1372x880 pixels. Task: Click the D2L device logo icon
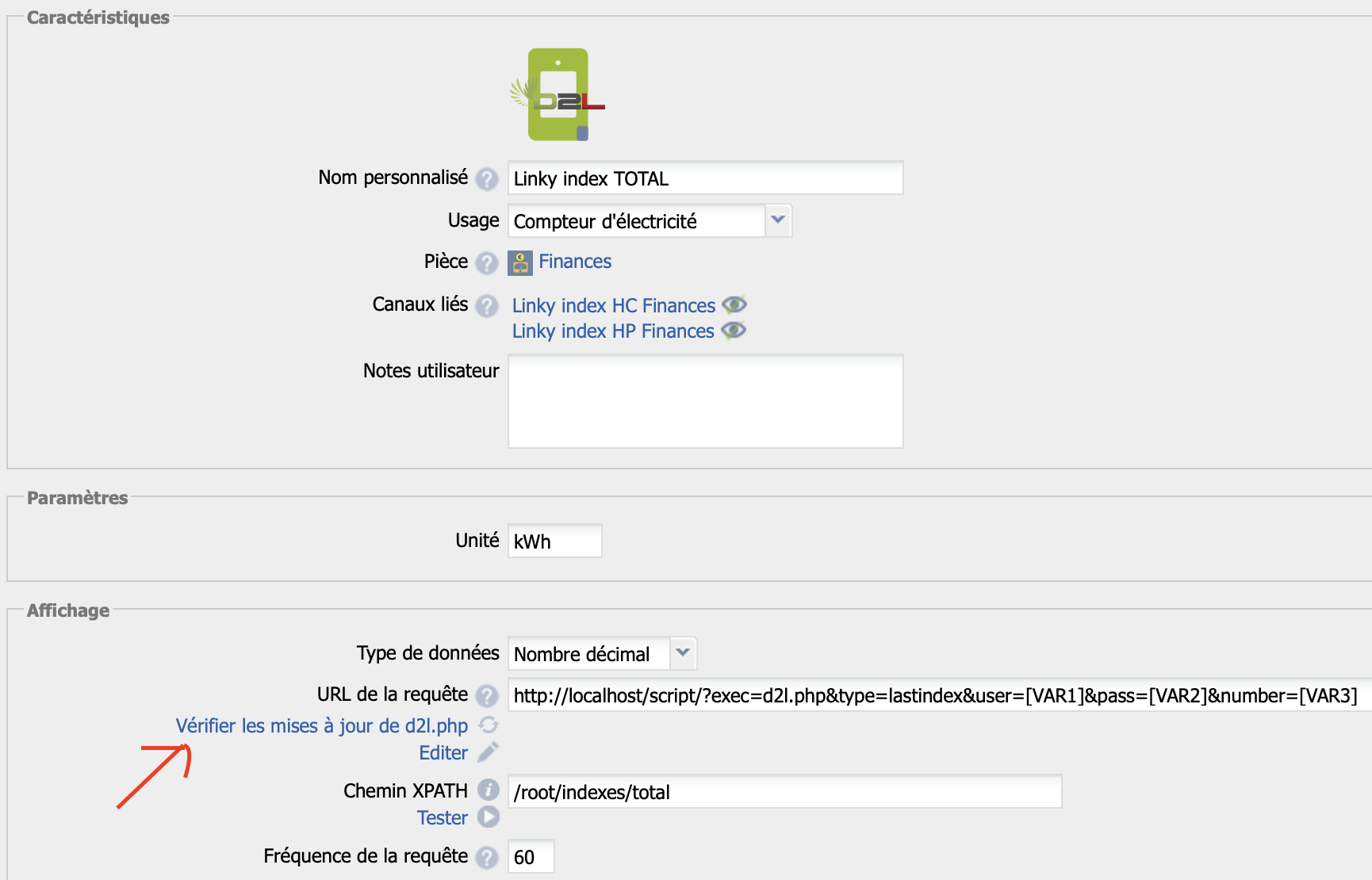pyautogui.click(x=558, y=94)
